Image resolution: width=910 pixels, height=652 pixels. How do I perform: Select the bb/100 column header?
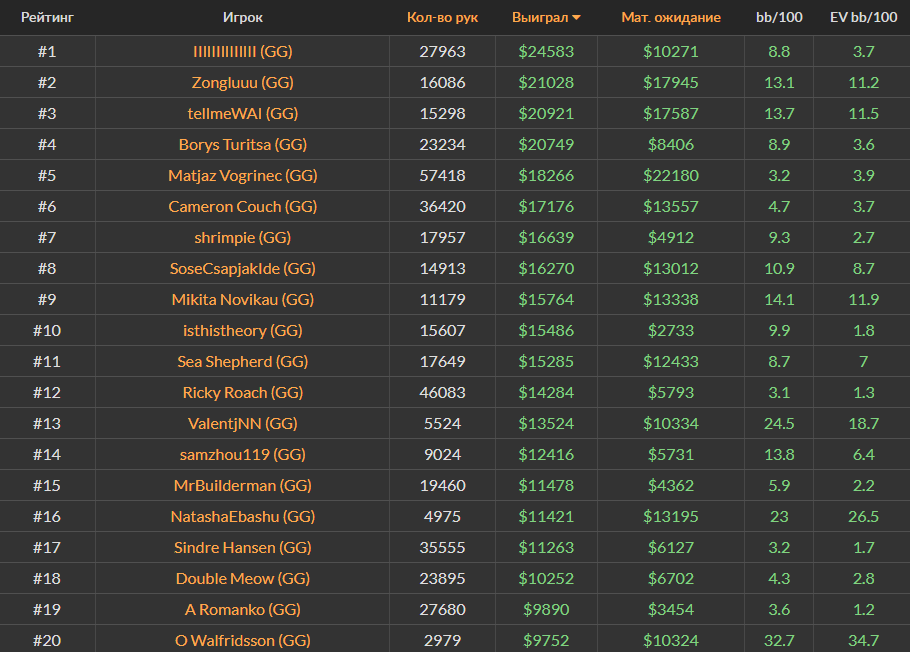coord(778,18)
